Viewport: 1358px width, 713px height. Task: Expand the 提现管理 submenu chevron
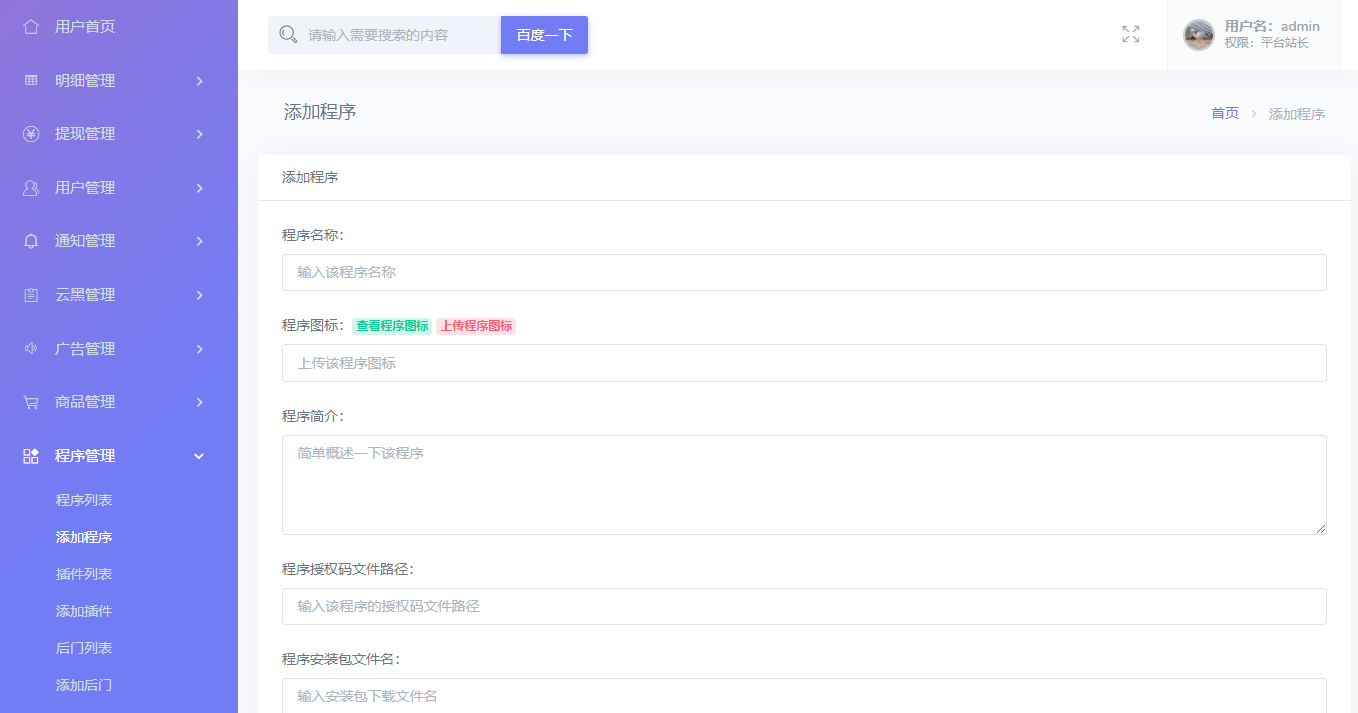[x=199, y=134]
